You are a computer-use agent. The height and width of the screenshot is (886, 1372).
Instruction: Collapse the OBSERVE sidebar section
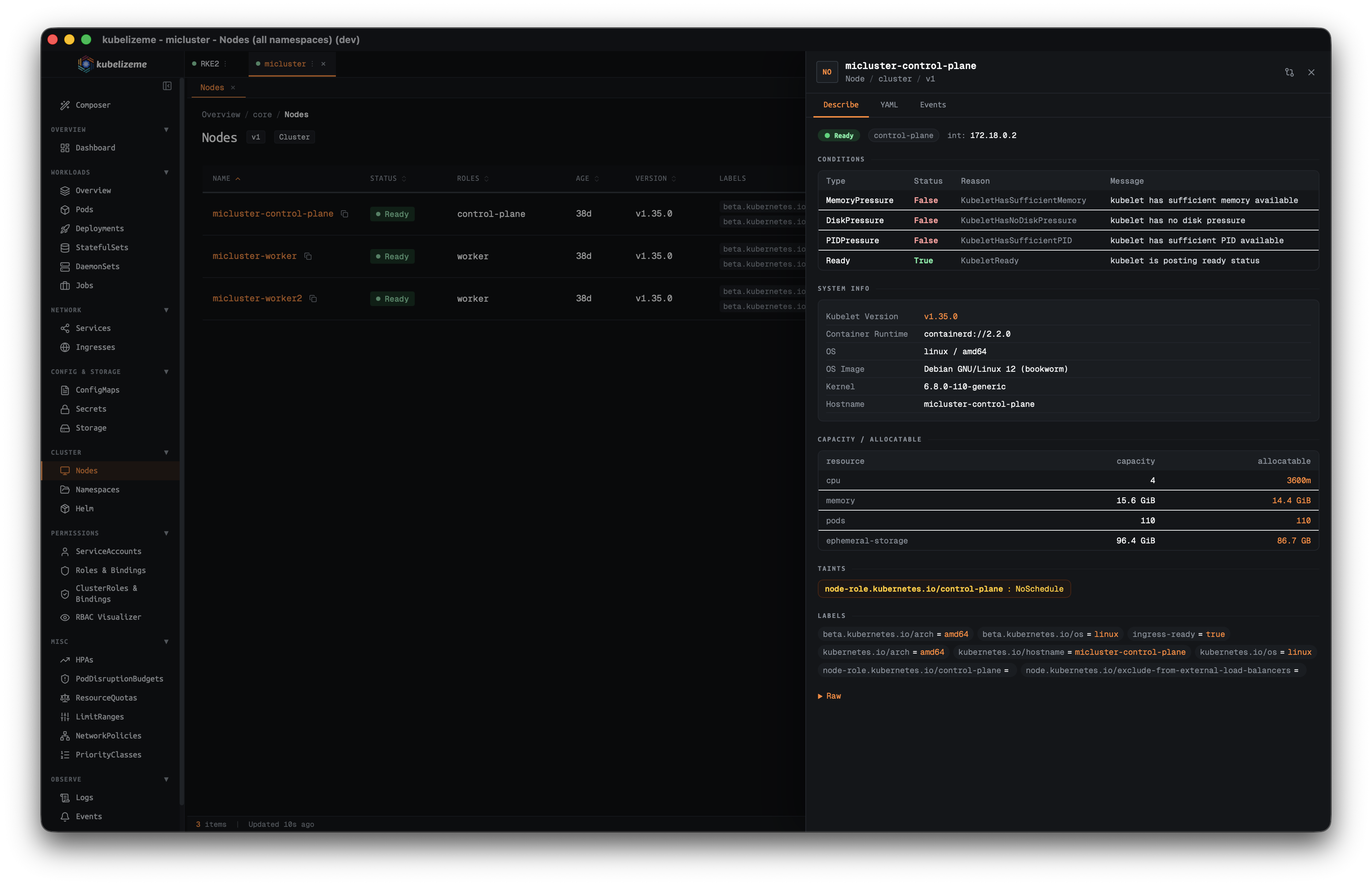pos(166,780)
